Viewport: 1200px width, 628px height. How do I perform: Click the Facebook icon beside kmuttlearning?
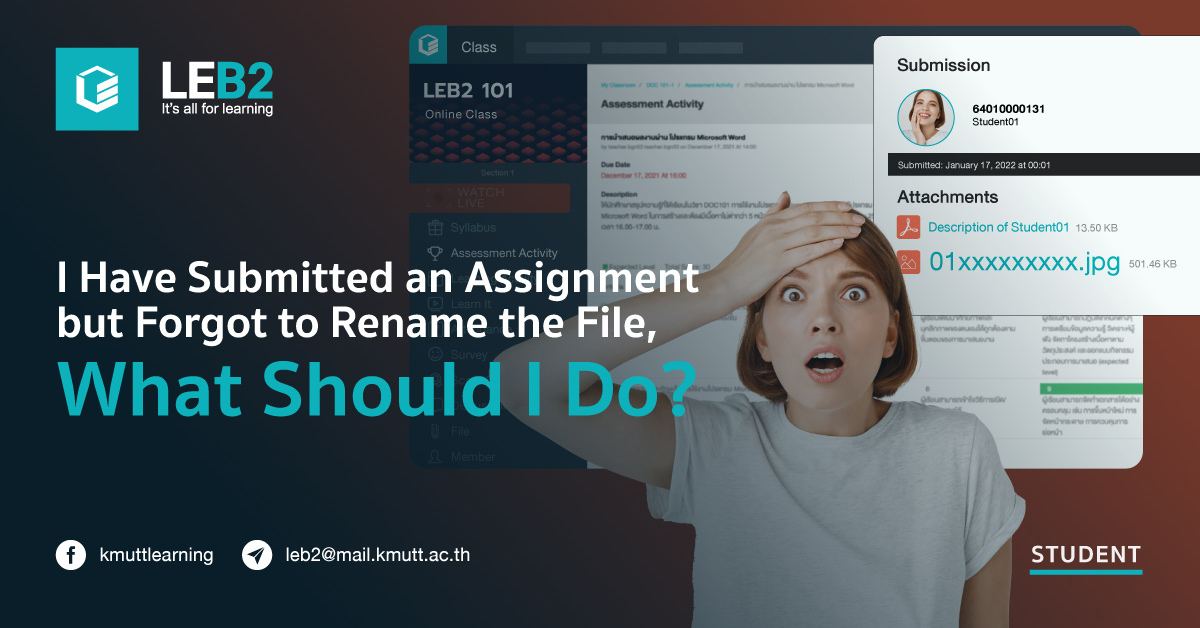pos(70,555)
